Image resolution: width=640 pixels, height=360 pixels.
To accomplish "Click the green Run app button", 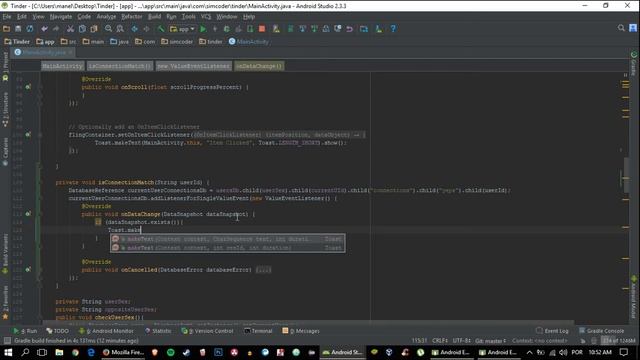I will pyautogui.click(x=203, y=29).
